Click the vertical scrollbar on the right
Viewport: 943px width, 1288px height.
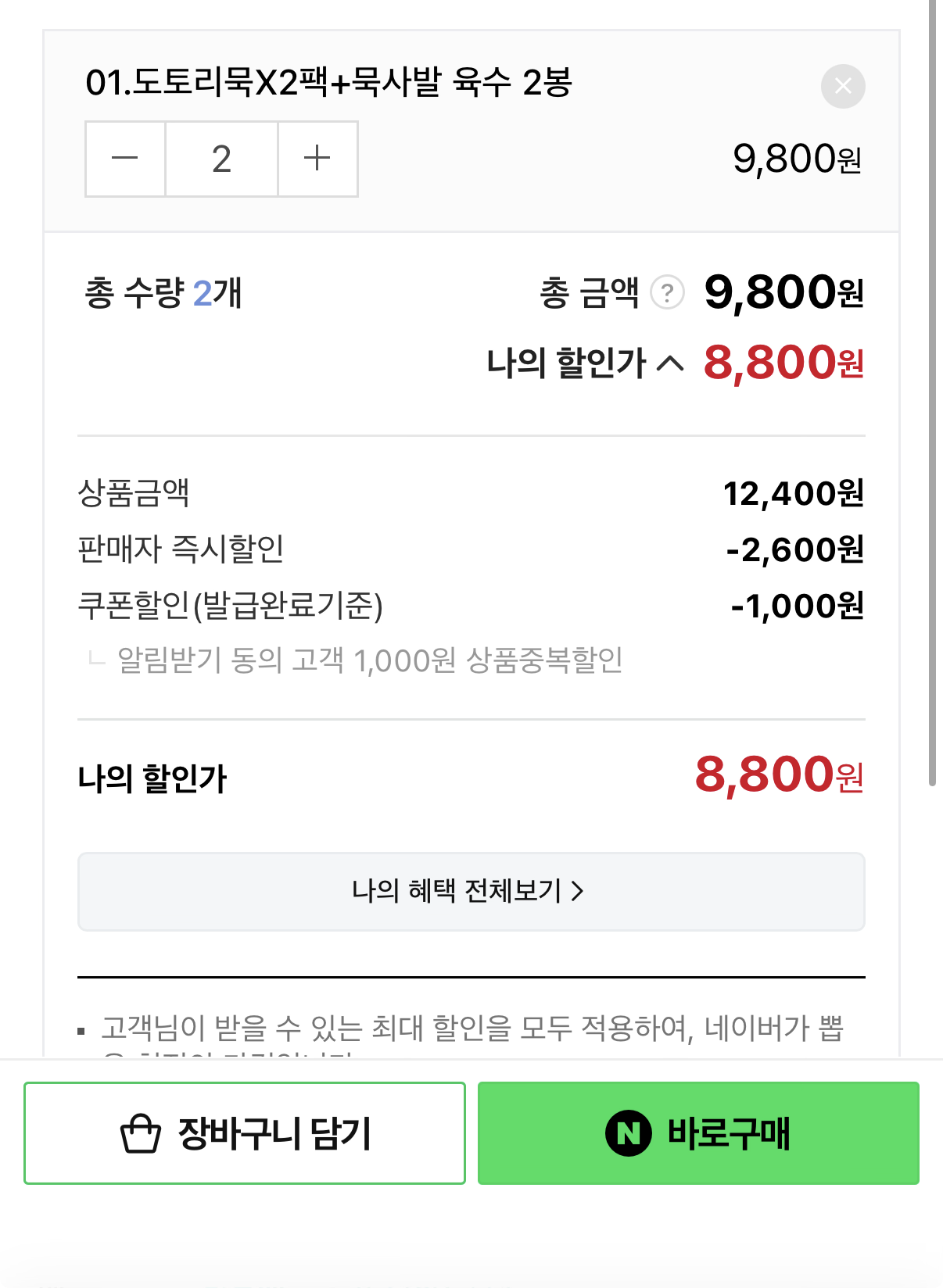tap(932, 391)
